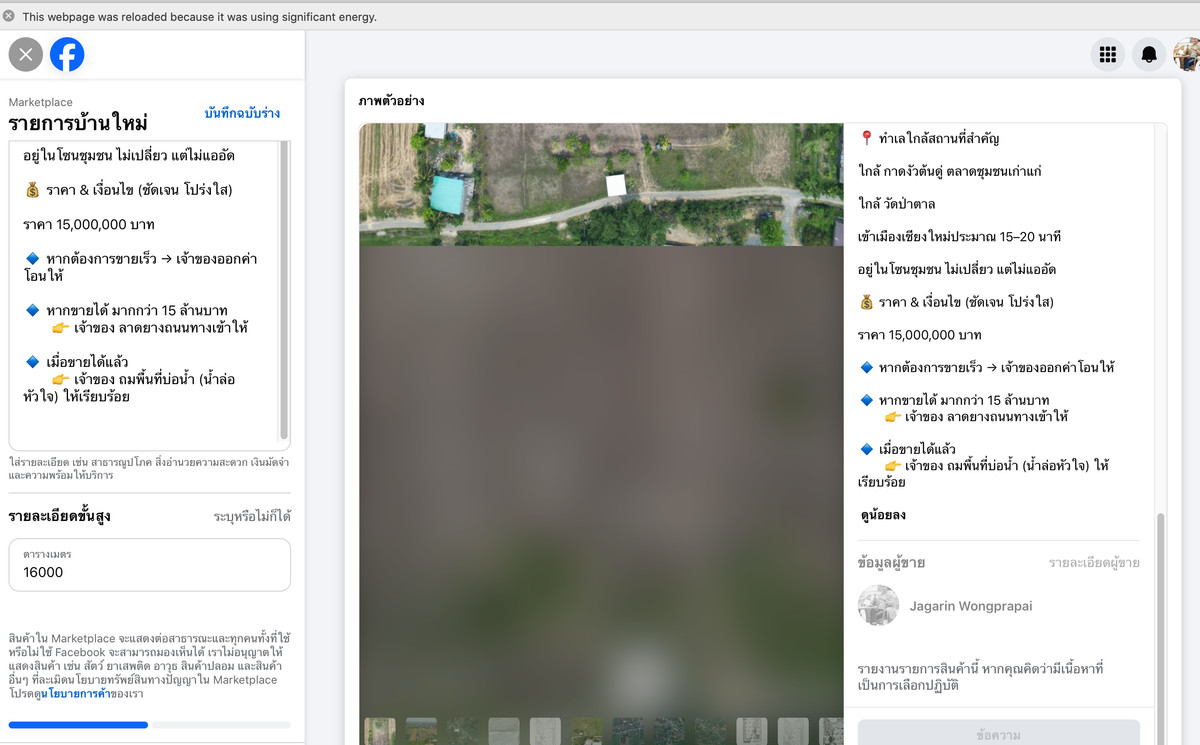Close the listing editor with X button
This screenshot has height=745, width=1200.
[26, 54]
